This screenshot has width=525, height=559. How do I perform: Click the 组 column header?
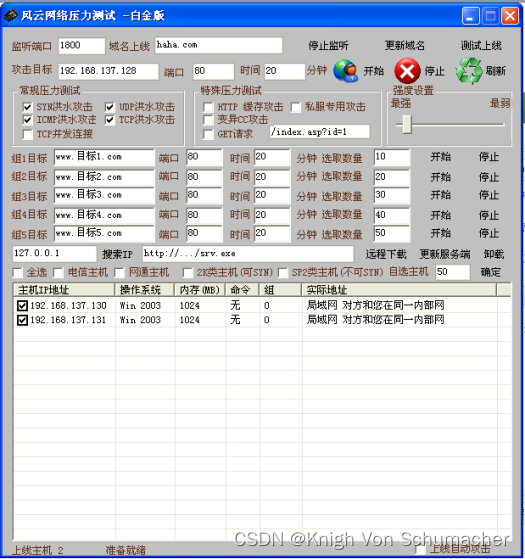[x=280, y=290]
